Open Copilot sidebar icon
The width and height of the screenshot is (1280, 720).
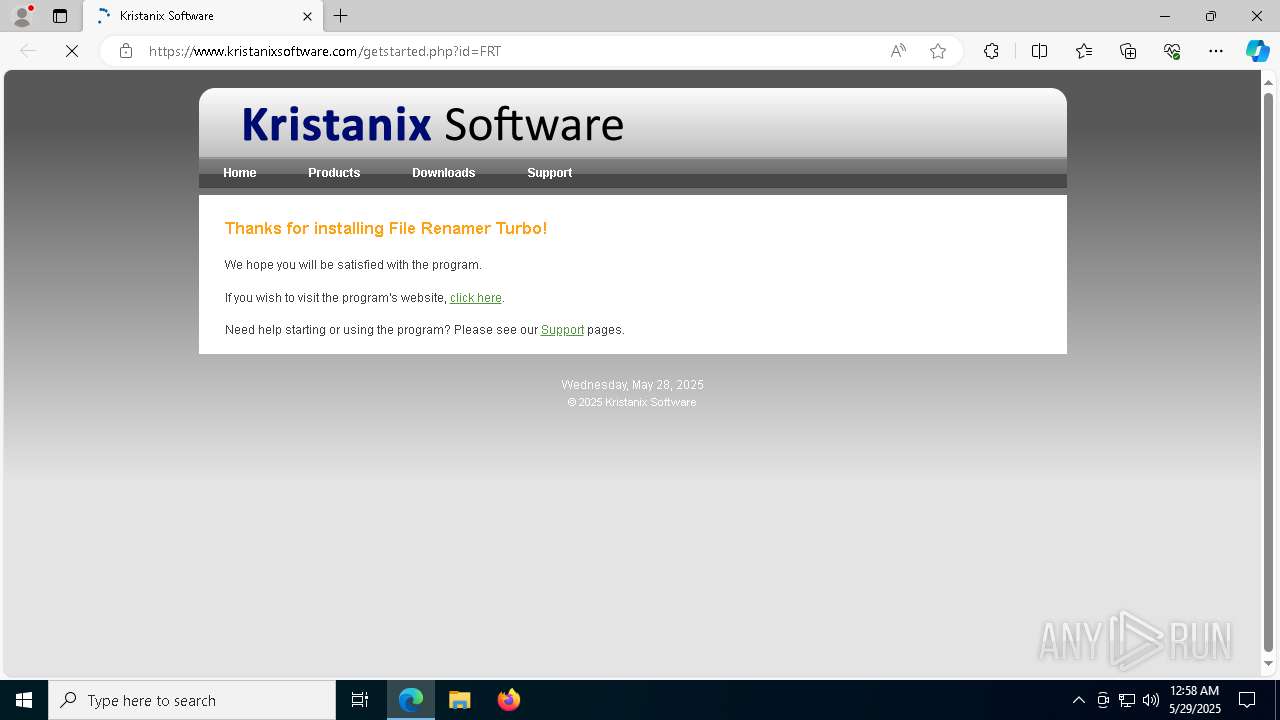(1257, 51)
